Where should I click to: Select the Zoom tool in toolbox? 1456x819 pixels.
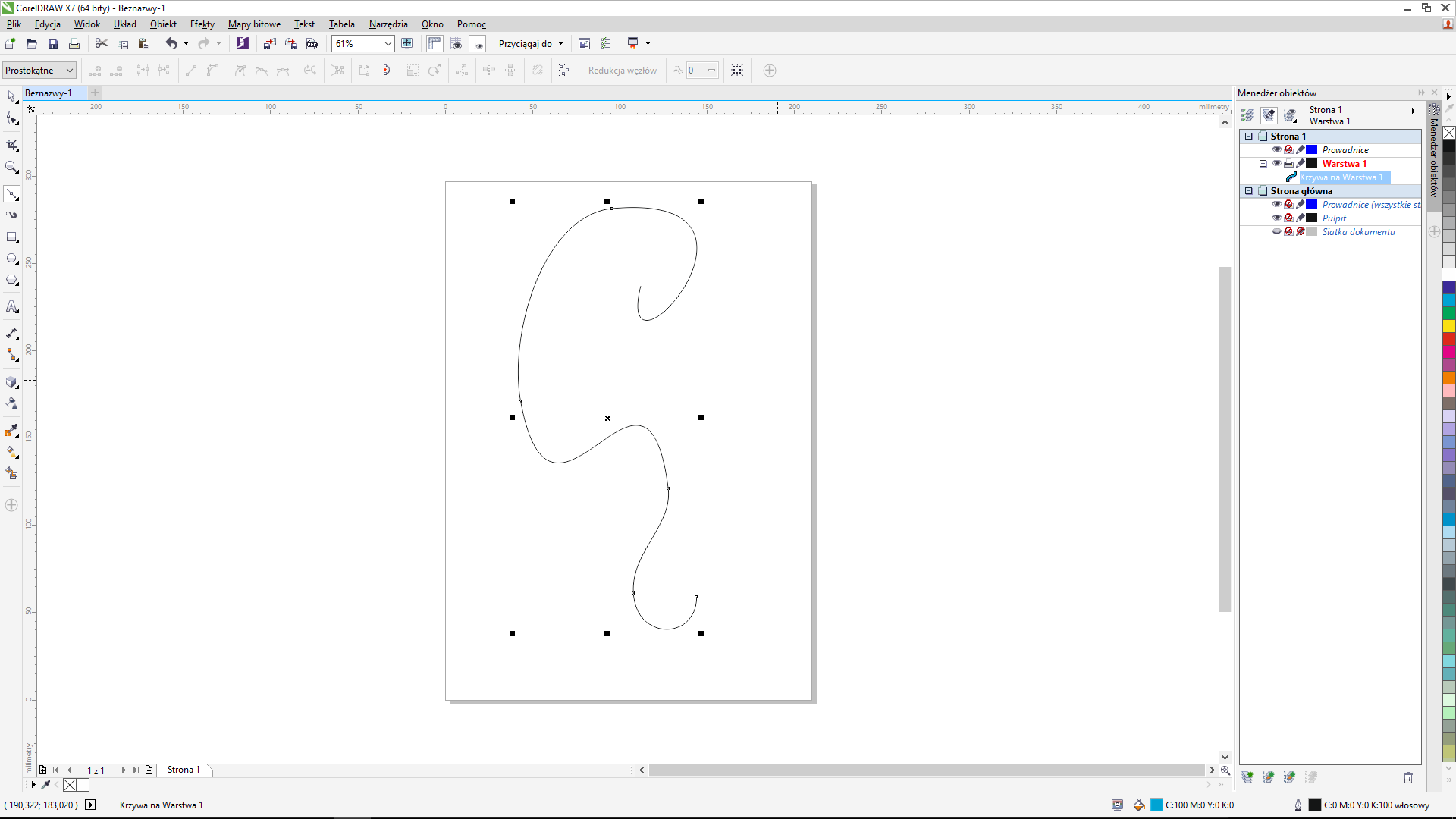(x=11, y=167)
